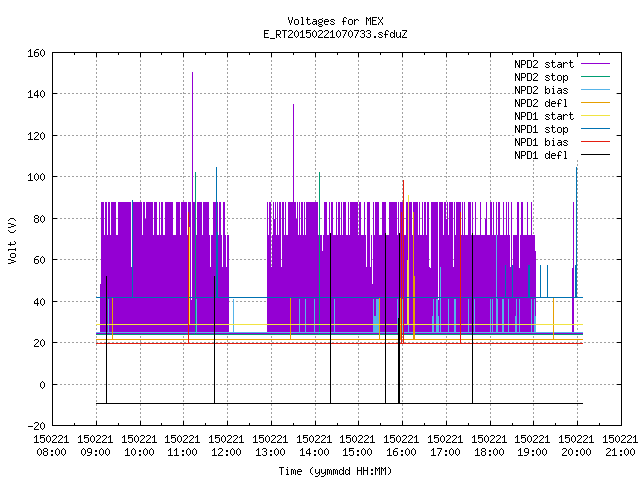Click the 20 y-axis tick label

(x=39, y=343)
